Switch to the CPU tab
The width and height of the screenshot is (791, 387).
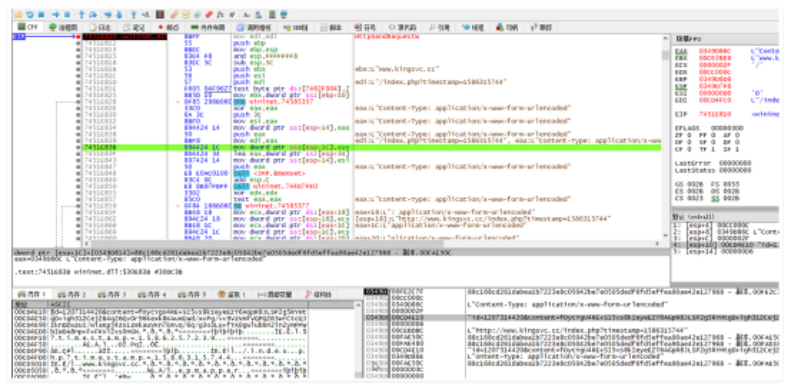click(x=28, y=27)
